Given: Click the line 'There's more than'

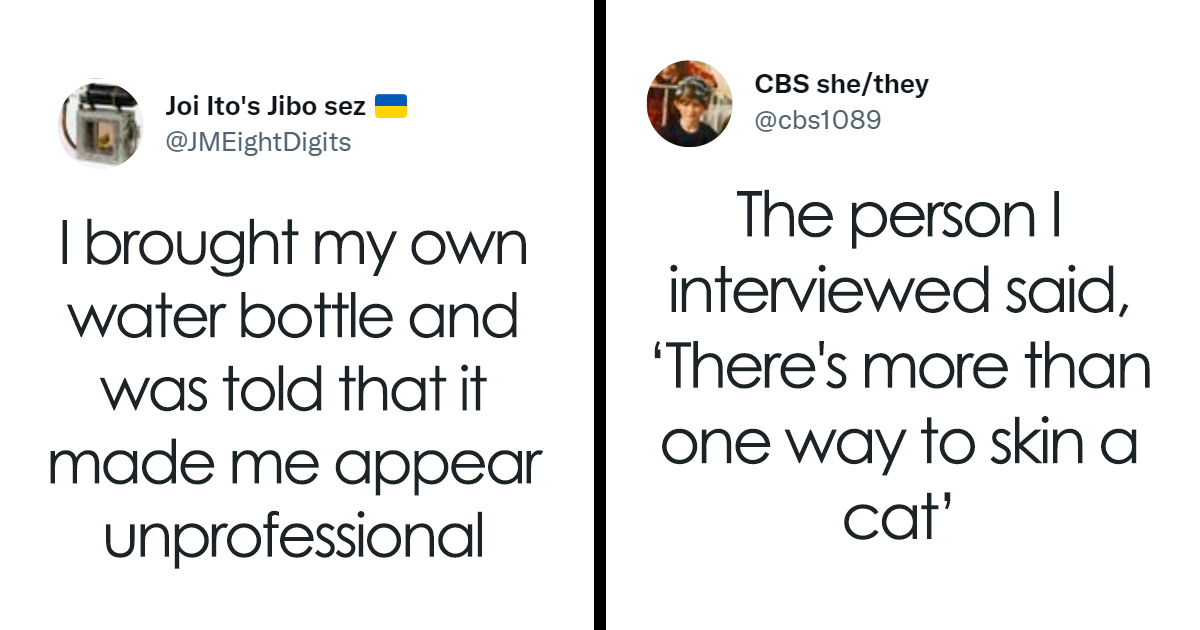Looking at the screenshot, I should click(x=908, y=366).
